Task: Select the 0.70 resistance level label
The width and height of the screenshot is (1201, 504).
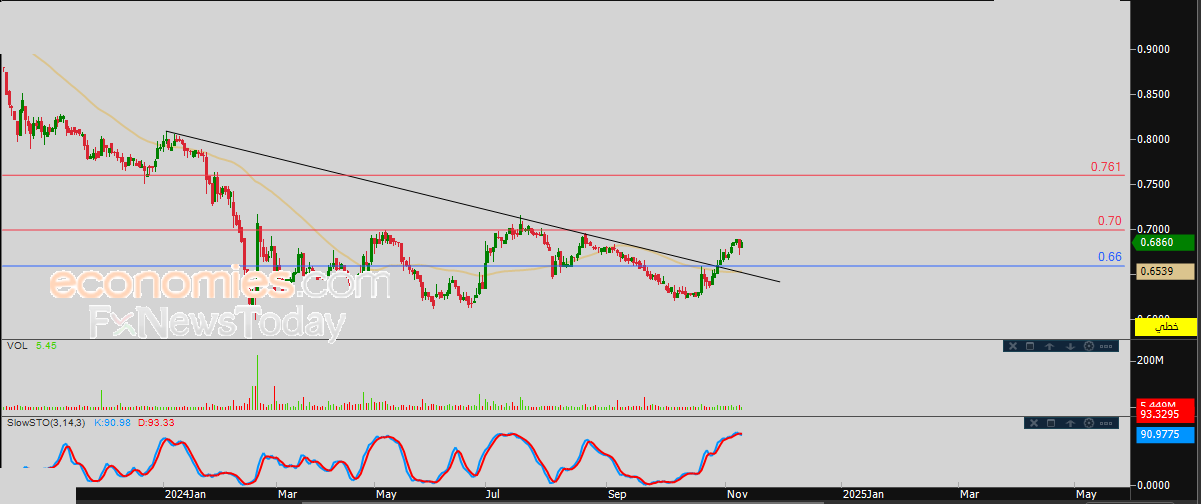Action: point(1110,221)
